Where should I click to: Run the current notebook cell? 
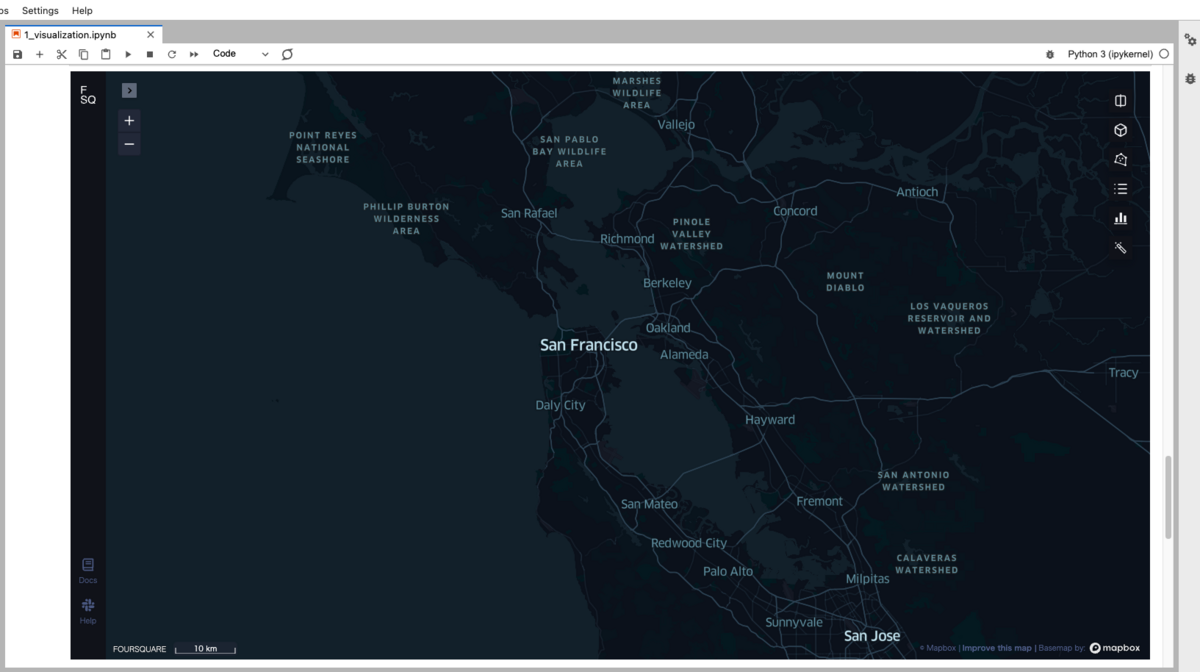tap(128, 54)
